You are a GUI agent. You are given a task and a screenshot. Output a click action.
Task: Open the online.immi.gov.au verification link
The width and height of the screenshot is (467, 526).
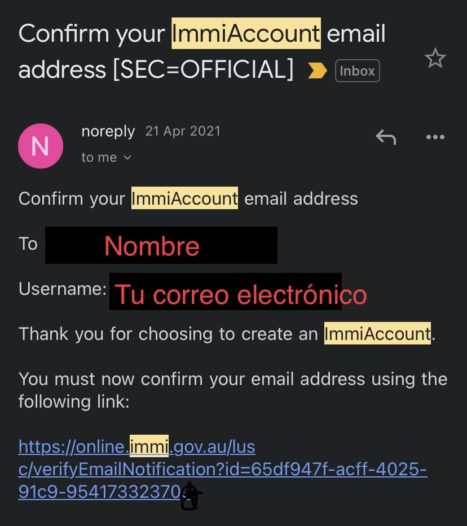pyautogui.click(x=137, y=446)
